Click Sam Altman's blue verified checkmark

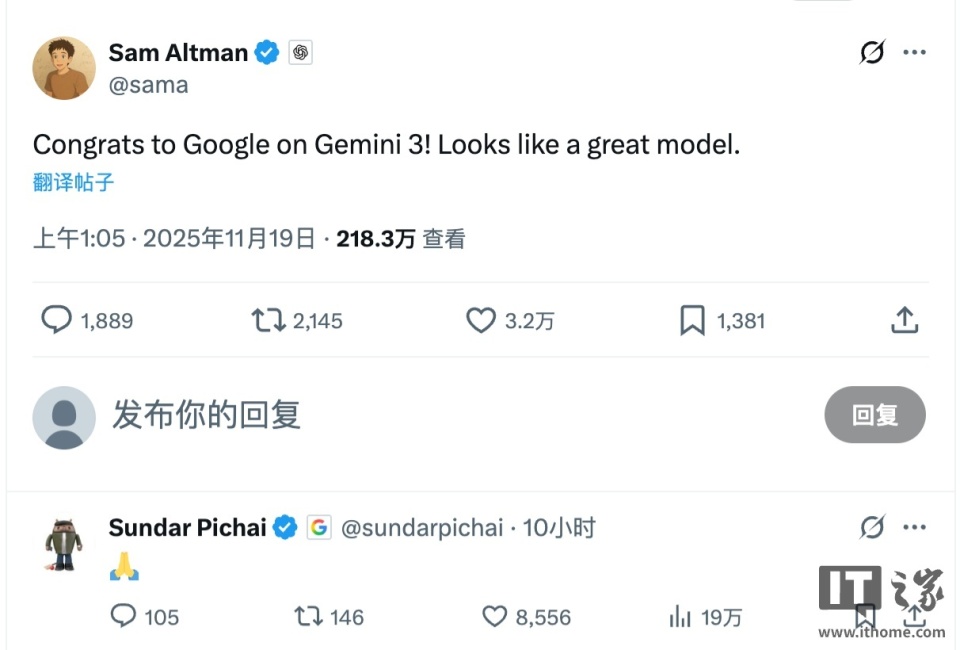point(265,52)
